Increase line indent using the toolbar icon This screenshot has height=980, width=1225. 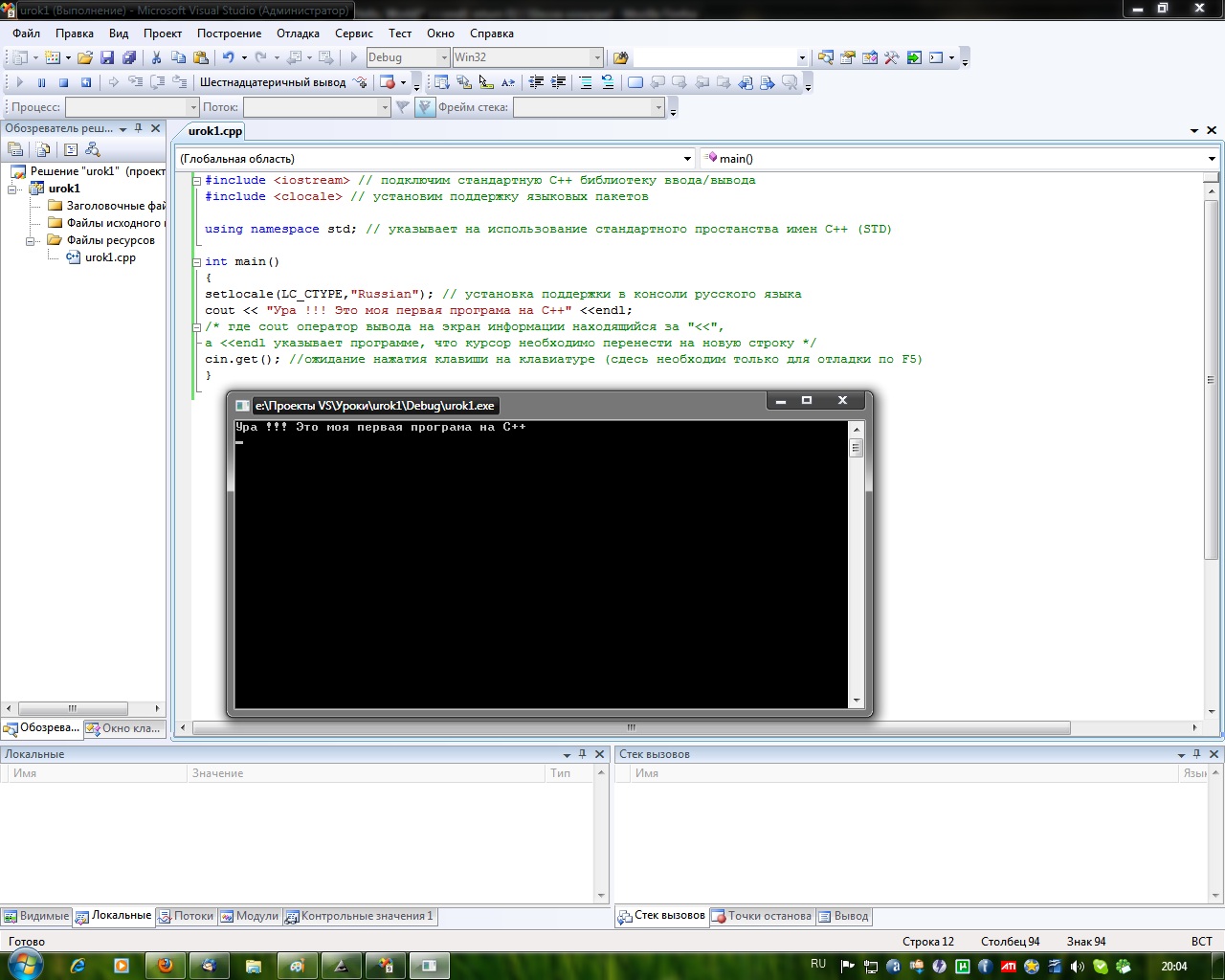[558, 82]
